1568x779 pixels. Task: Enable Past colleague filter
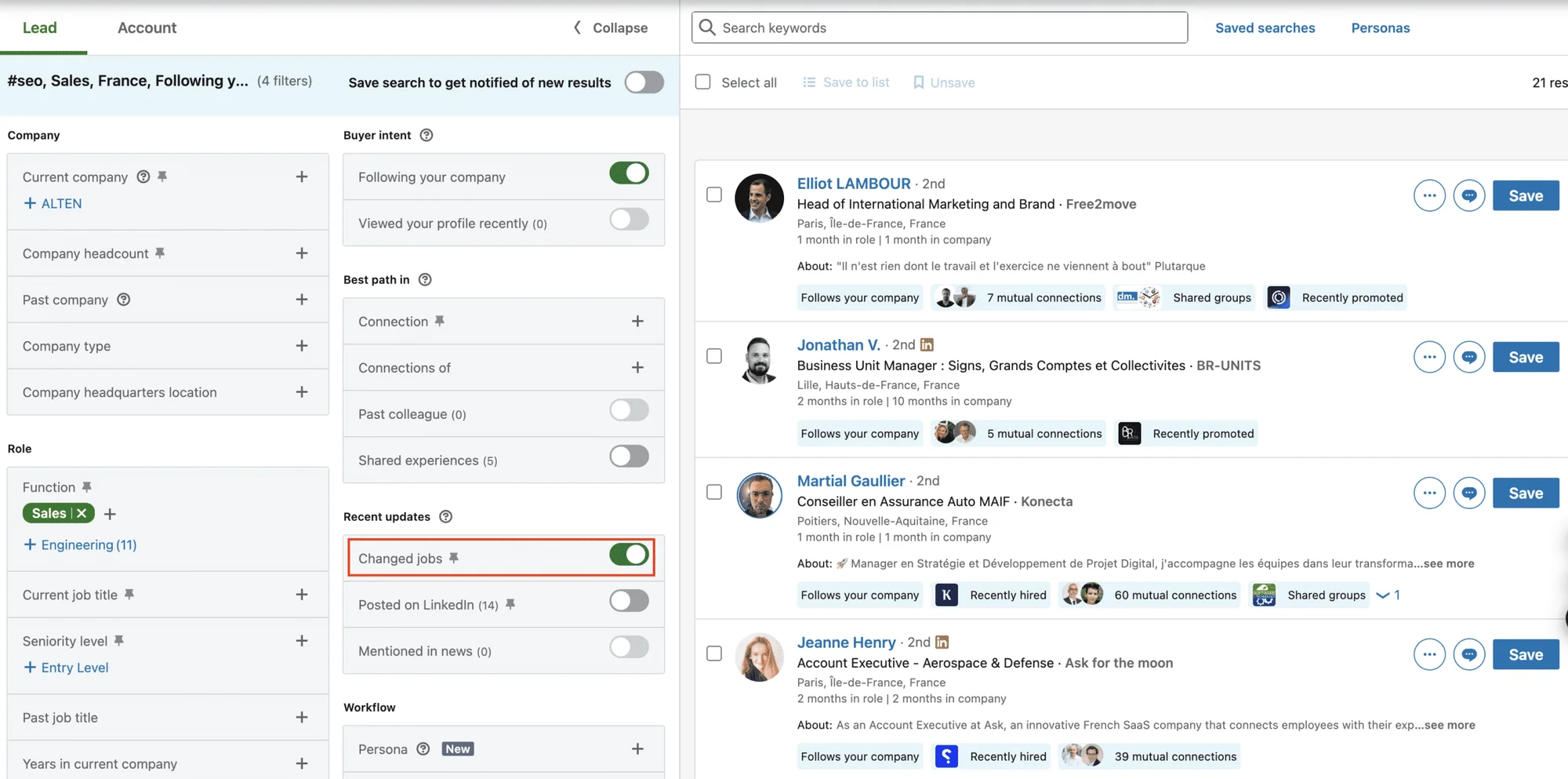(629, 410)
